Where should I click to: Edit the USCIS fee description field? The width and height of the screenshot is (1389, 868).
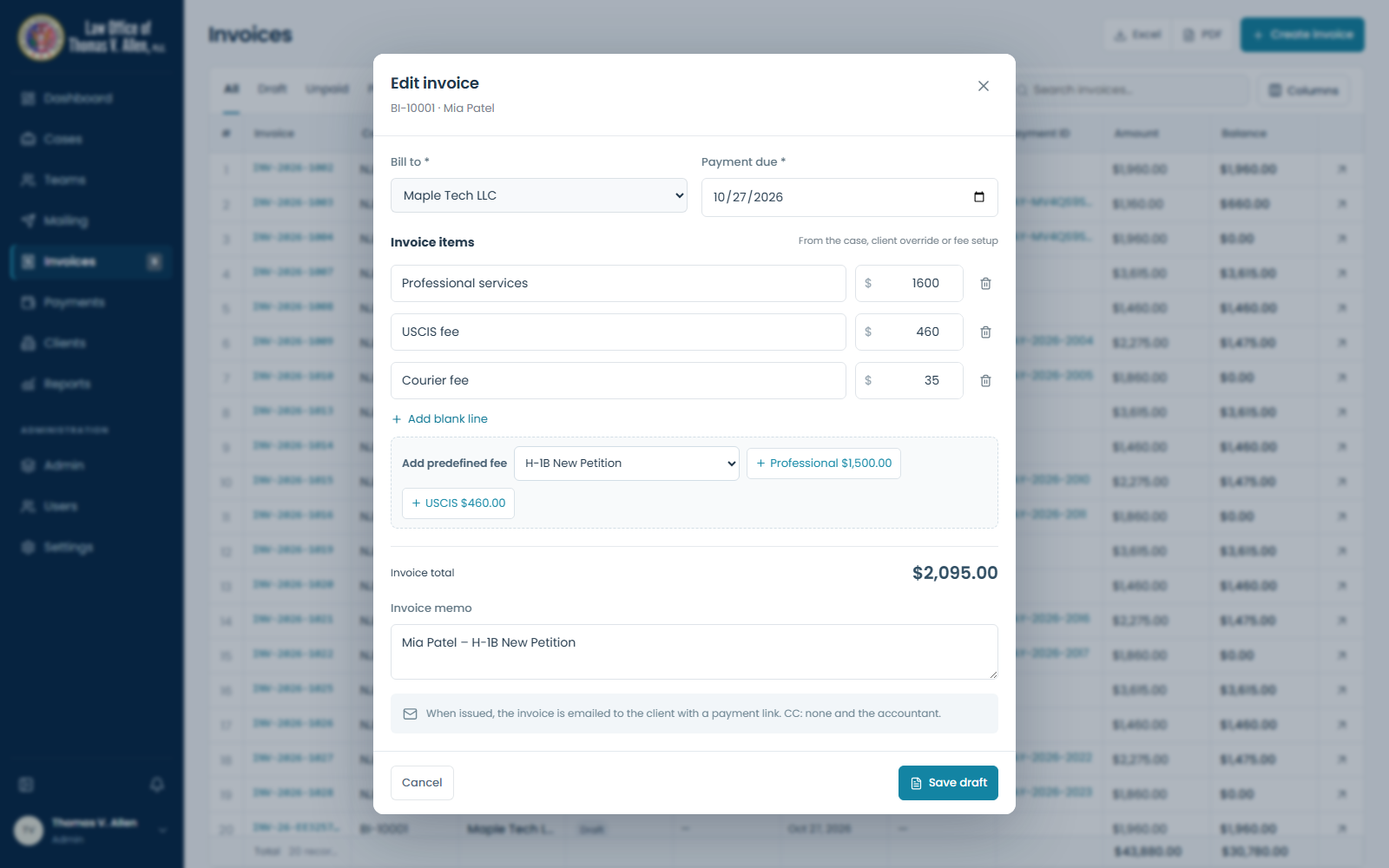[x=618, y=332]
